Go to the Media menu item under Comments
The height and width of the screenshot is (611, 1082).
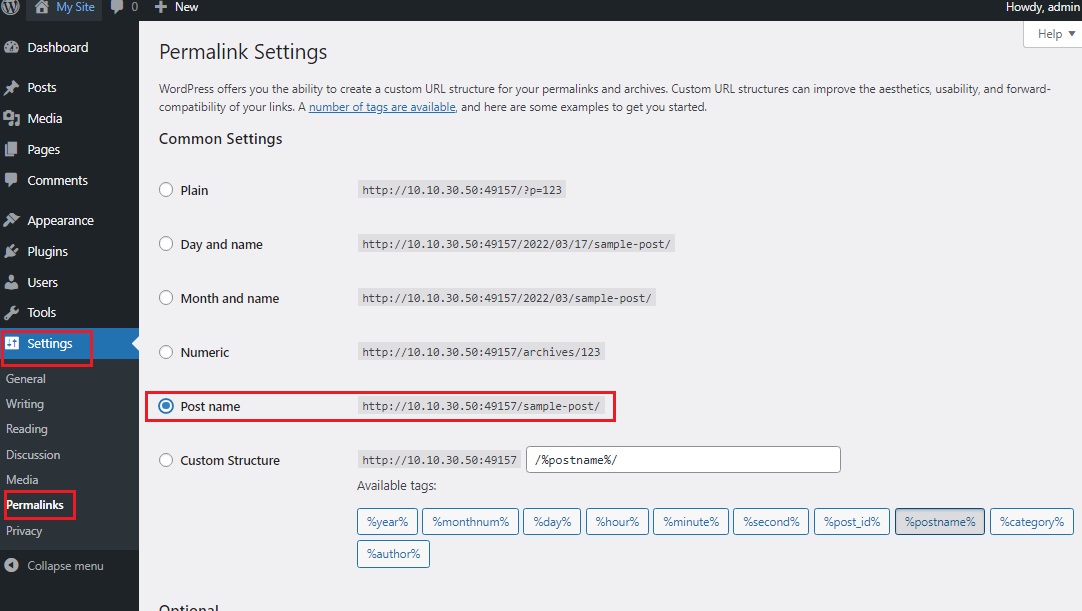tap(45, 119)
